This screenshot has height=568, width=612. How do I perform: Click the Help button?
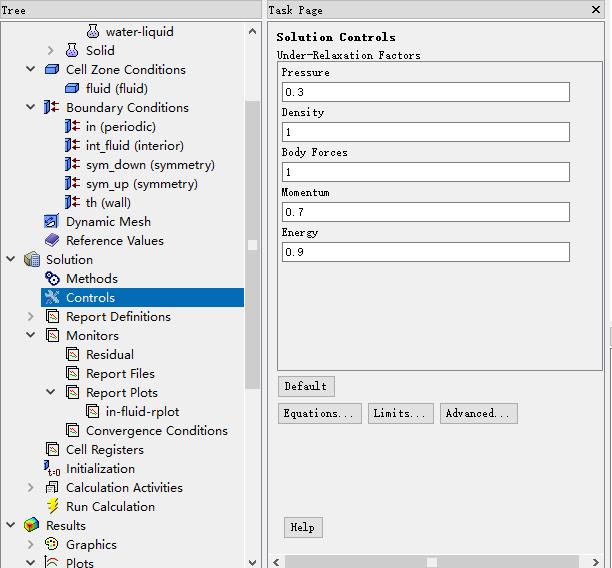[303, 527]
